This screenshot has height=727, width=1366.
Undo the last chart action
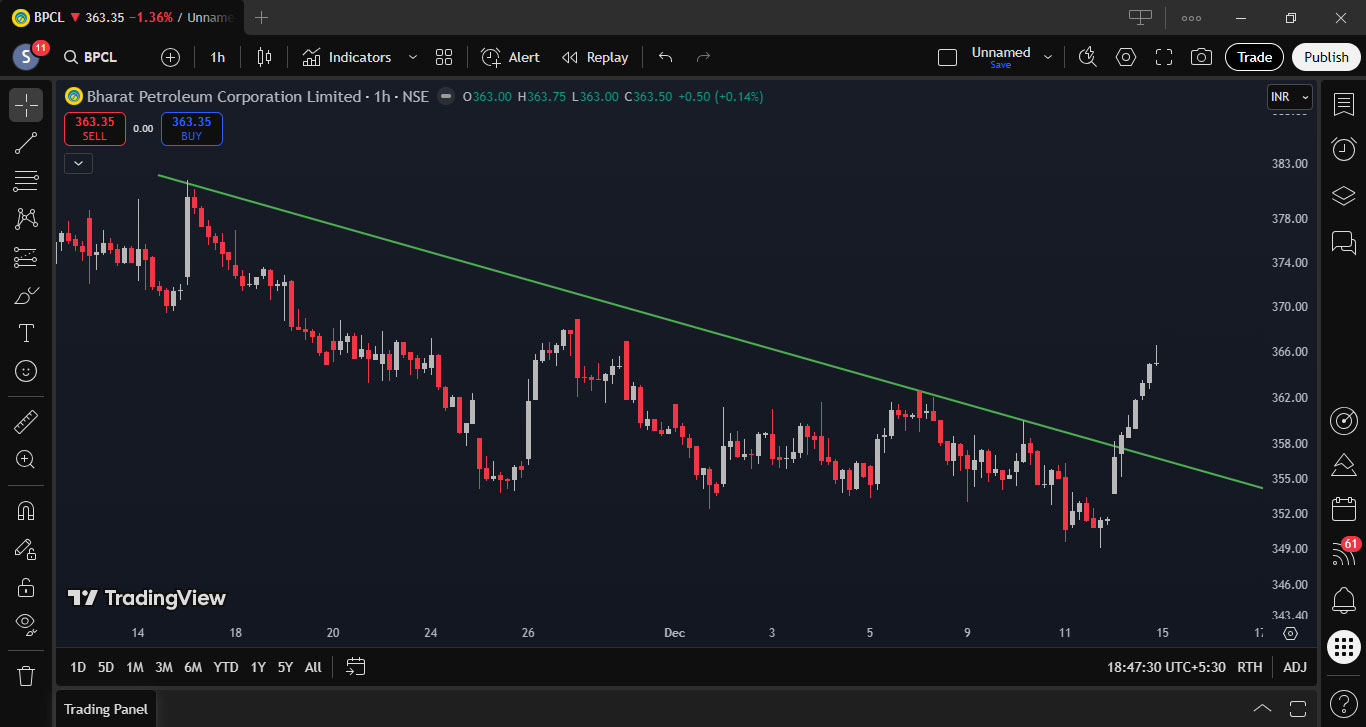click(666, 57)
